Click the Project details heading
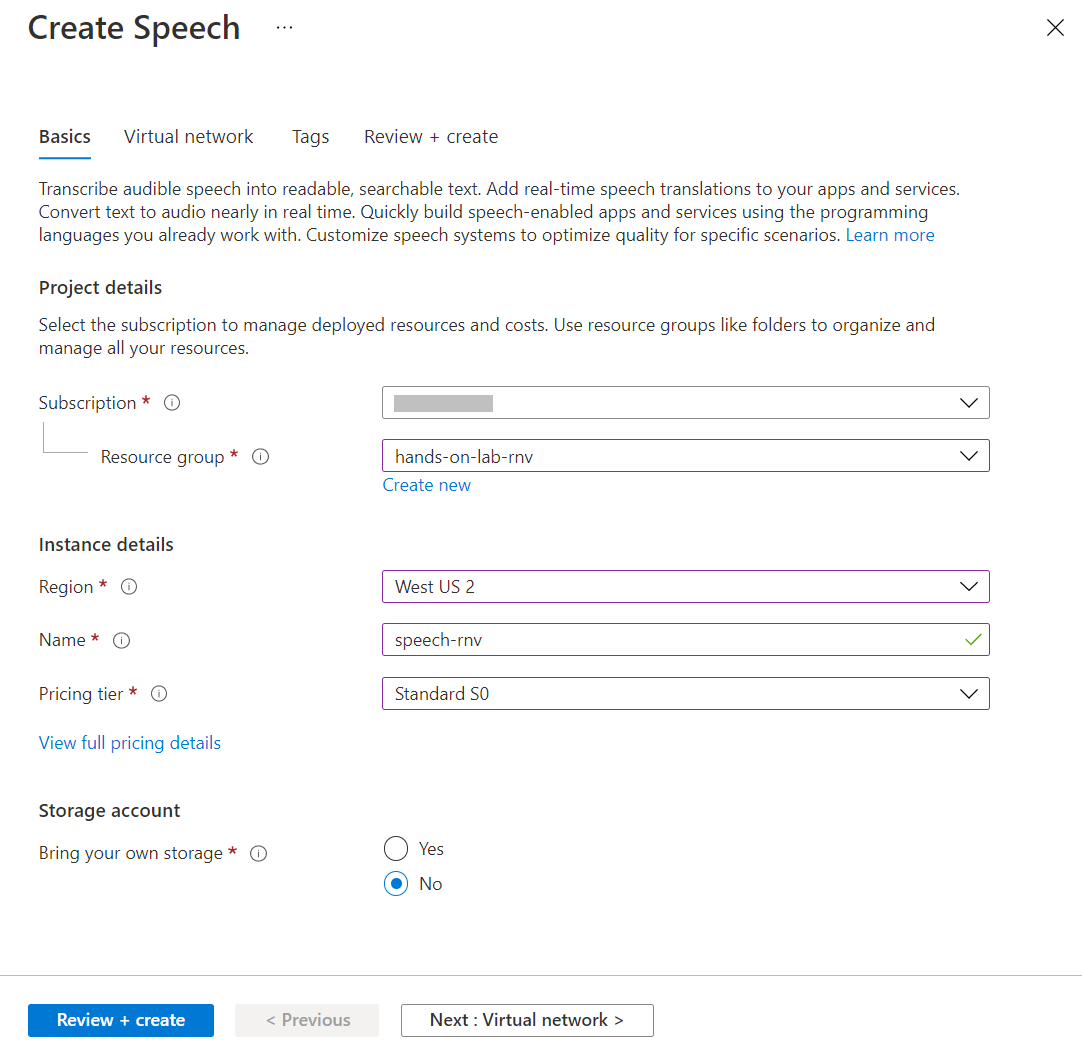 click(x=100, y=288)
